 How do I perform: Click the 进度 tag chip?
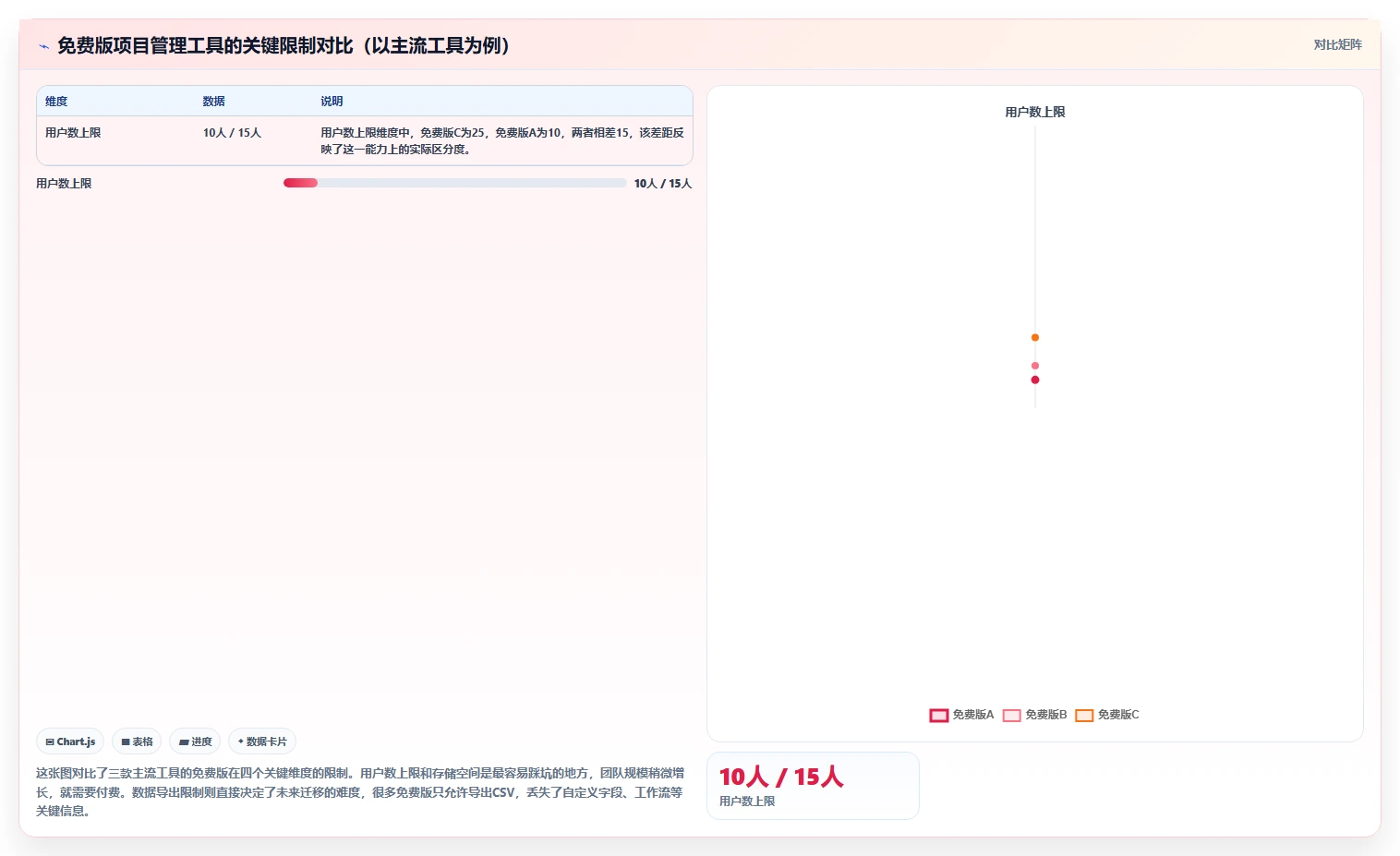(195, 741)
